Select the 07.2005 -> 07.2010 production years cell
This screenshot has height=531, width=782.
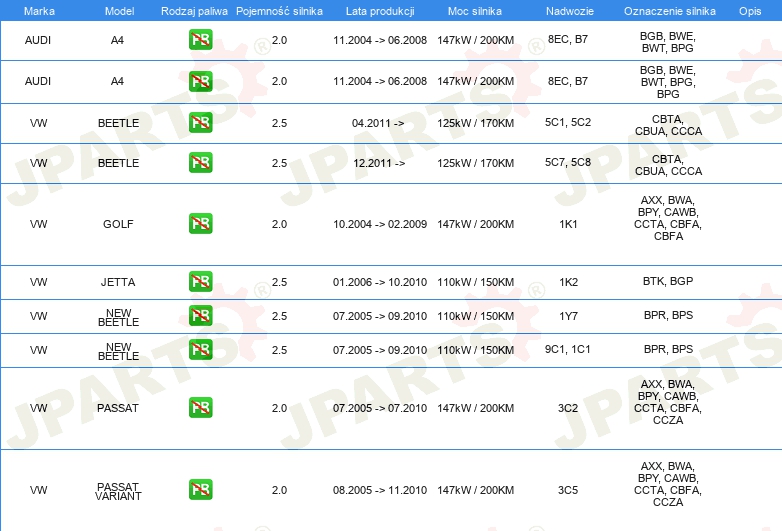(x=380, y=408)
